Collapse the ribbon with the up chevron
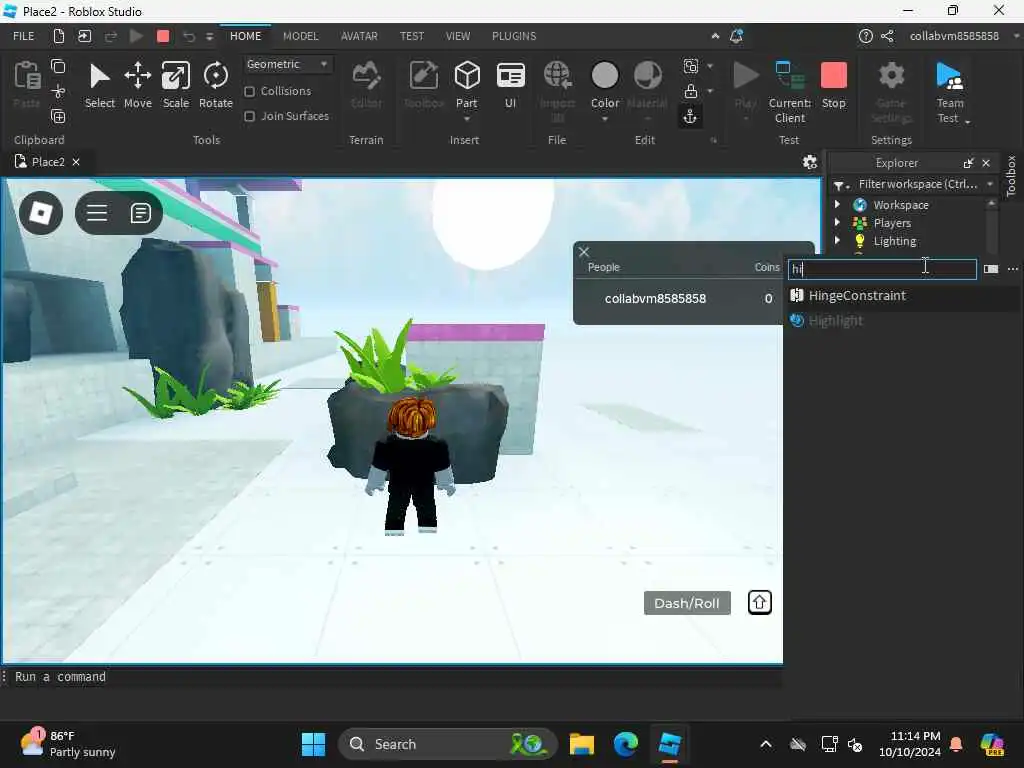The width and height of the screenshot is (1024, 768). click(715, 37)
